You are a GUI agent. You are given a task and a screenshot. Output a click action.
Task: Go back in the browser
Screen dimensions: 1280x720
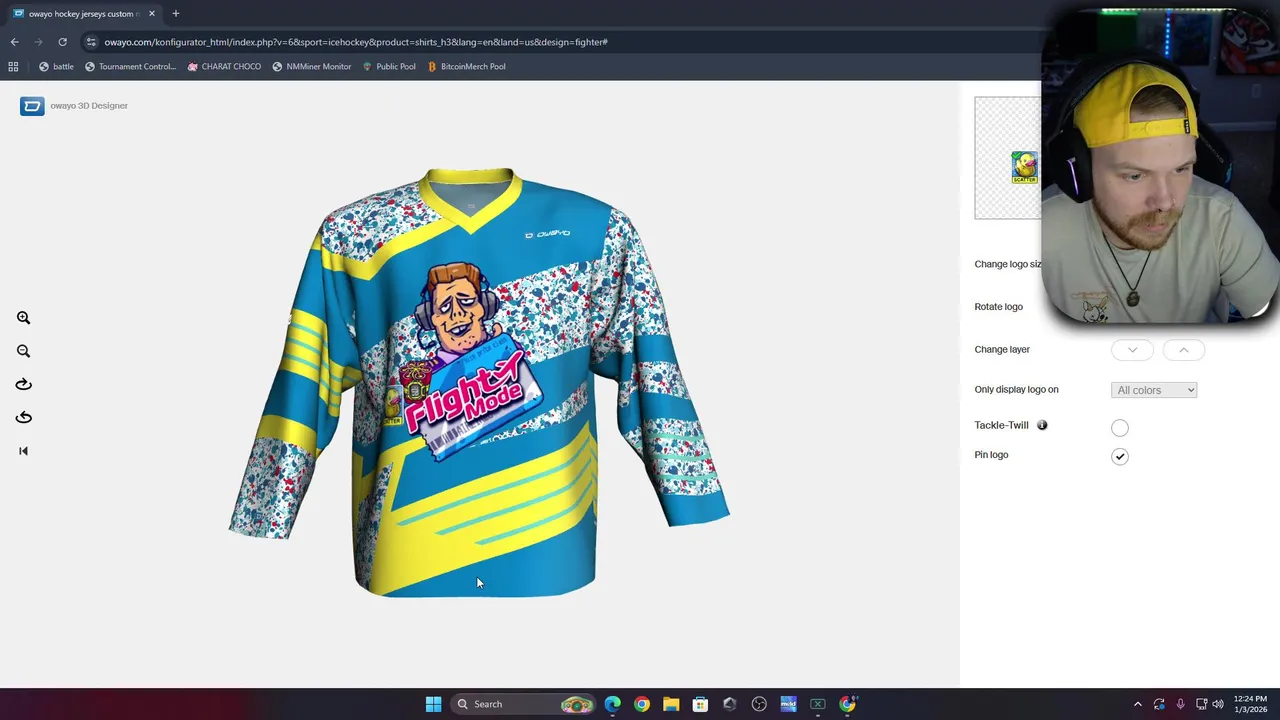coord(14,42)
